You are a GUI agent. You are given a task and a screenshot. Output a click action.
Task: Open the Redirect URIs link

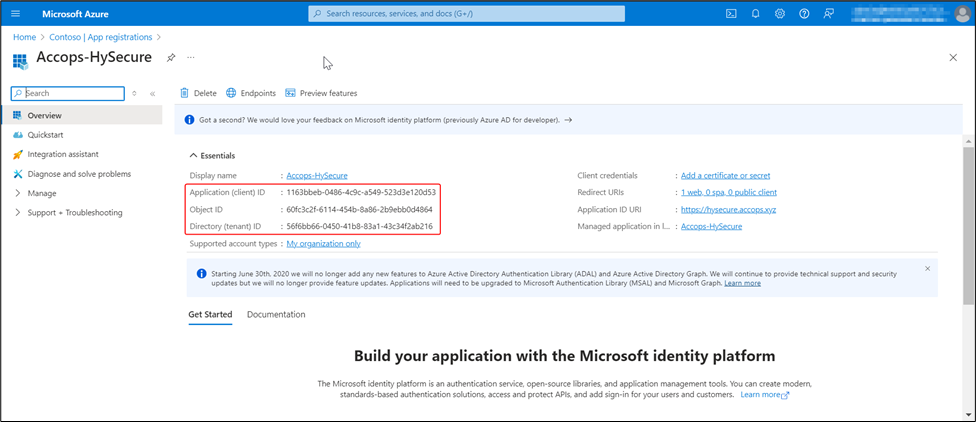point(728,192)
